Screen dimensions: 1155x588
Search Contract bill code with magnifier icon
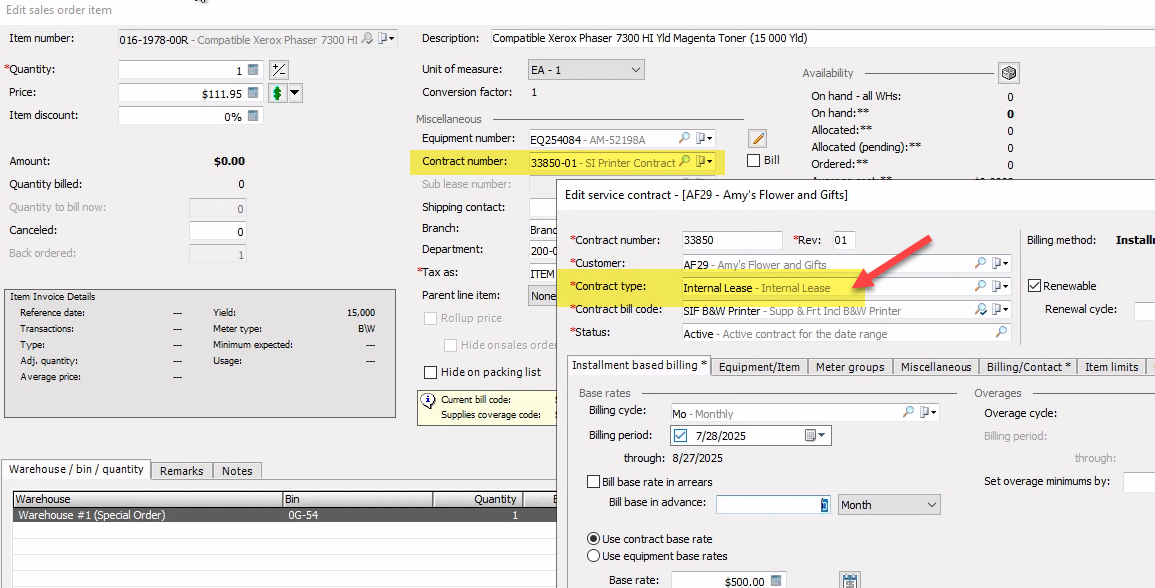pos(980,309)
